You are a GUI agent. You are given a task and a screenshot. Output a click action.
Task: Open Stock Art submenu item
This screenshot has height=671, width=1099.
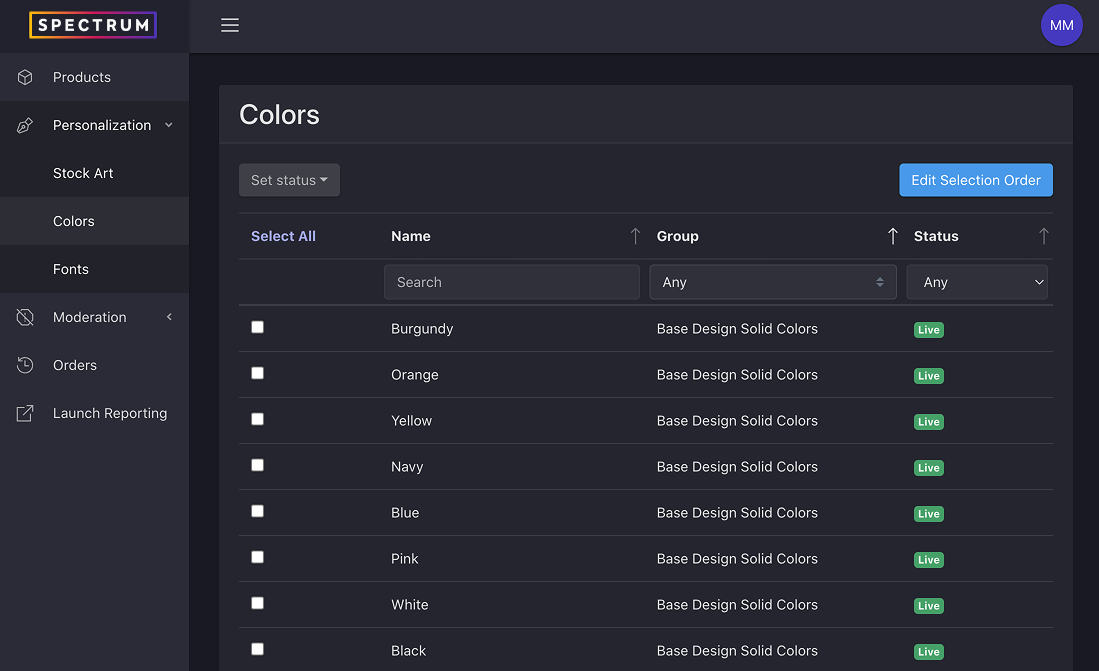pyautogui.click(x=95, y=173)
